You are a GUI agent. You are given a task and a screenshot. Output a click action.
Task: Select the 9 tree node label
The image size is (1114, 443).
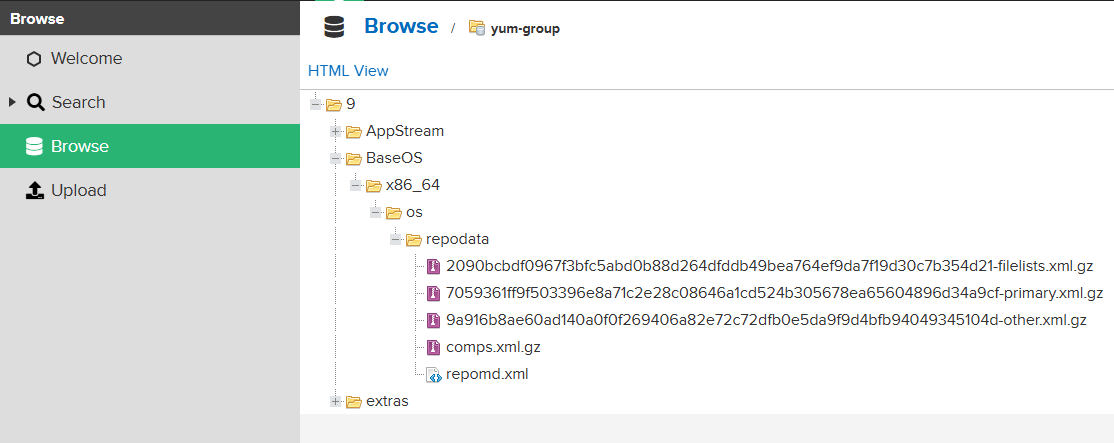pos(350,104)
